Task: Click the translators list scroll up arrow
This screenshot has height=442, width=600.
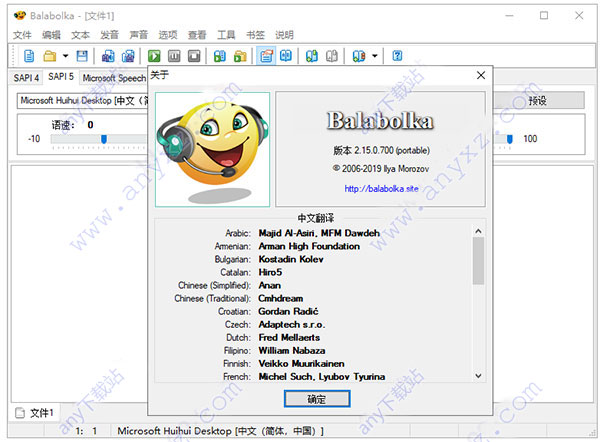Action: pyautogui.click(x=478, y=231)
